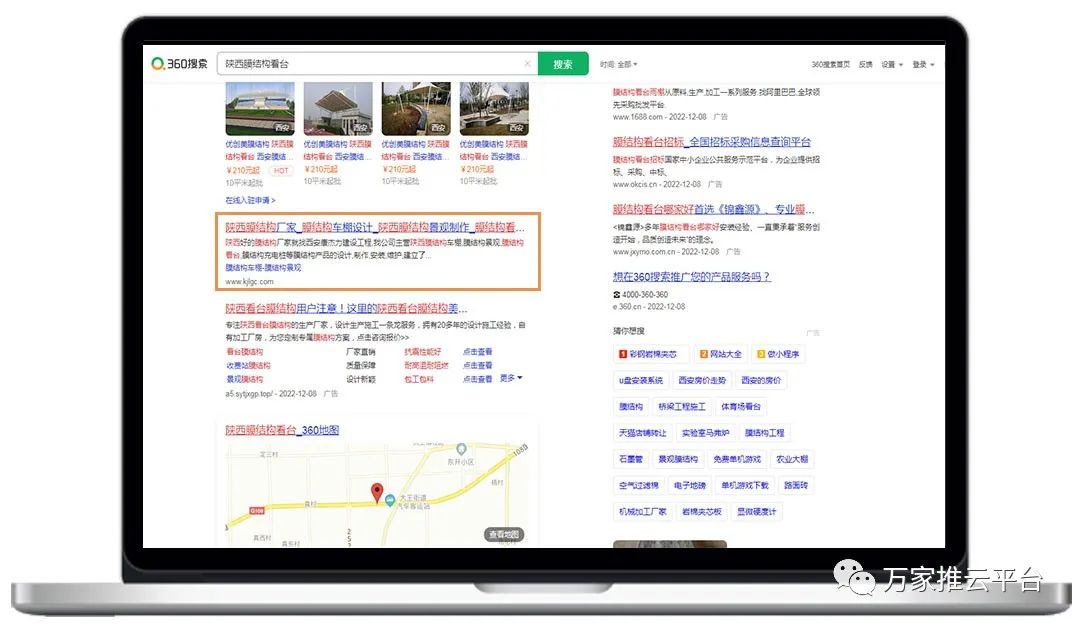Expand 更多 links in the ad result
Screen dimensions: 1080x628
pyautogui.click(x=510, y=378)
